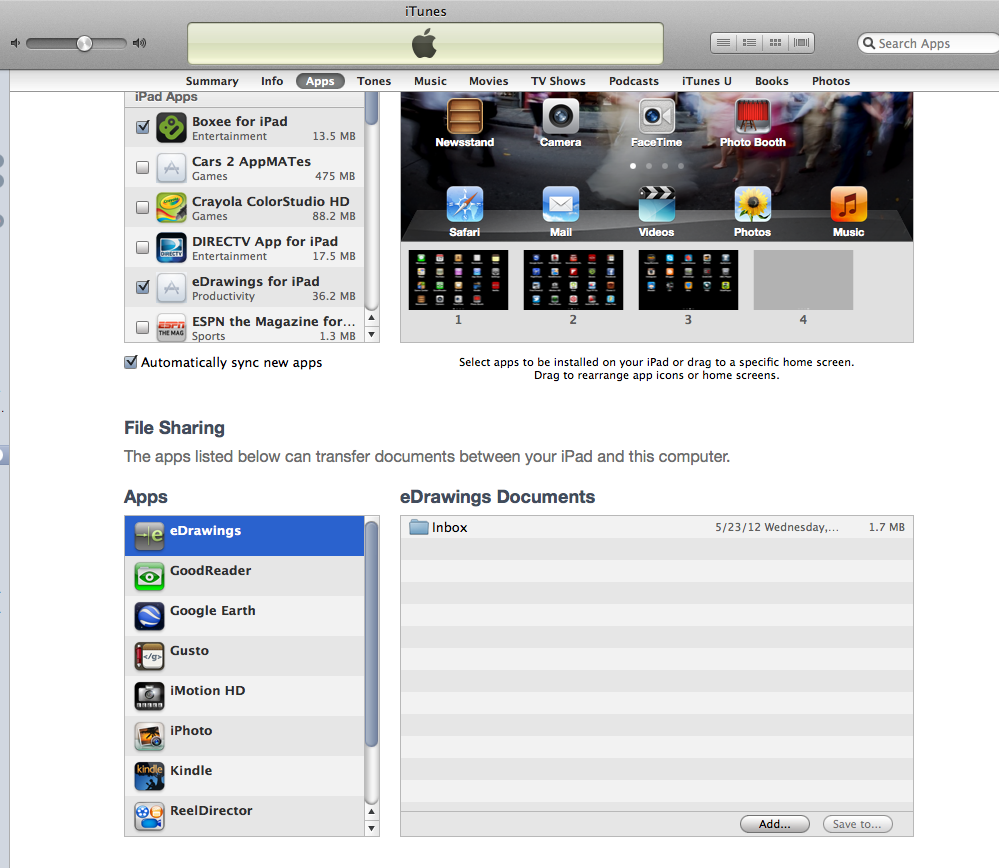Check DIRECTV App for iPad checkbox
Viewport: 999px width, 868px height.
(143, 247)
